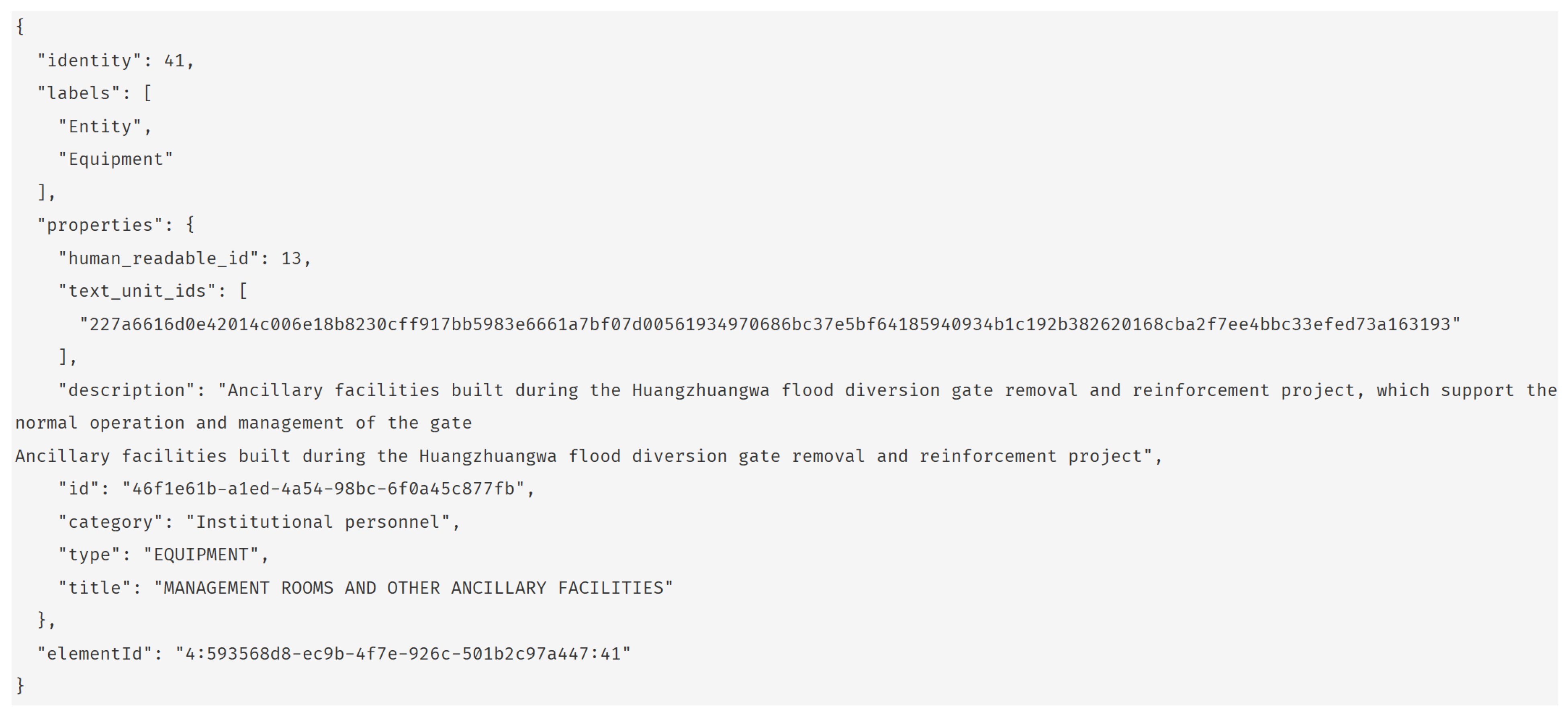Click the "elementId" key
Viewport: 1568px width, 715px height.
[x=95, y=654]
